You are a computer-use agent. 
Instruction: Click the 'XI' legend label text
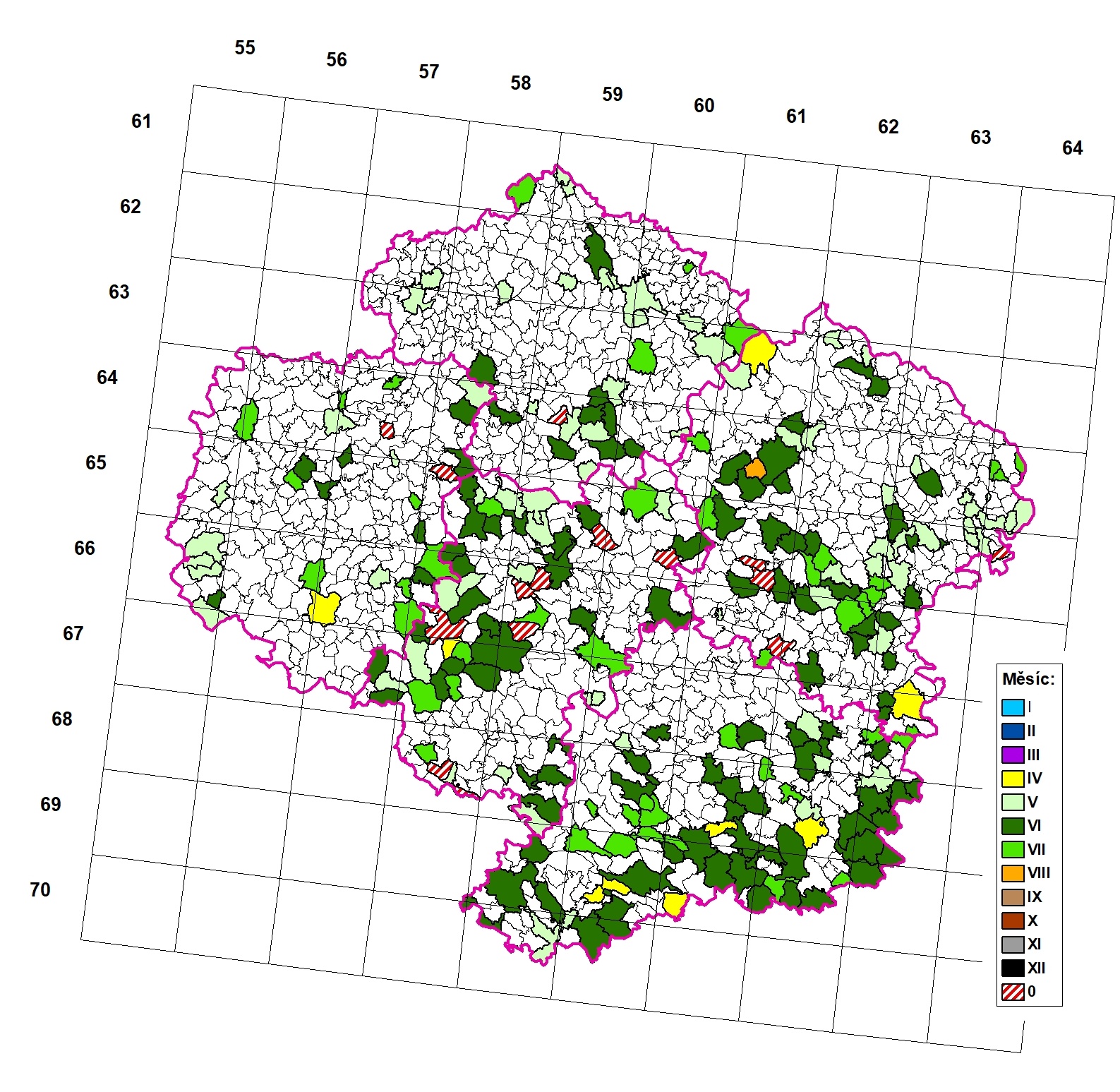pyautogui.click(x=1035, y=944)
